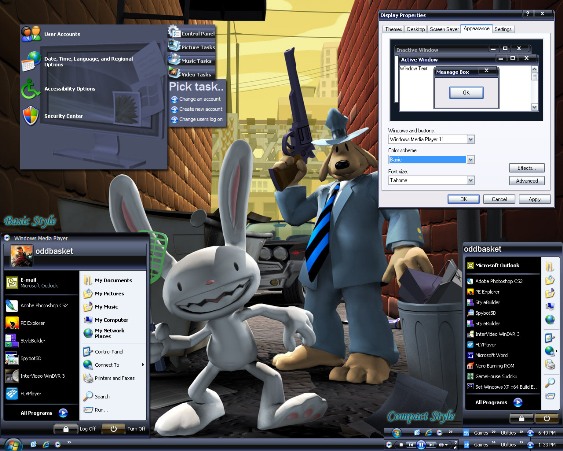Click the oddbasket user picture in Basic start menu
This screenshot has height=451, width=563.
click(22, 255)
